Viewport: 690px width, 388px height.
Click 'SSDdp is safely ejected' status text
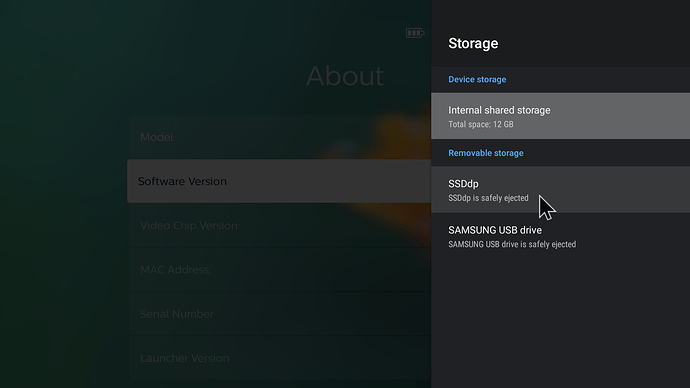point(488,198)
